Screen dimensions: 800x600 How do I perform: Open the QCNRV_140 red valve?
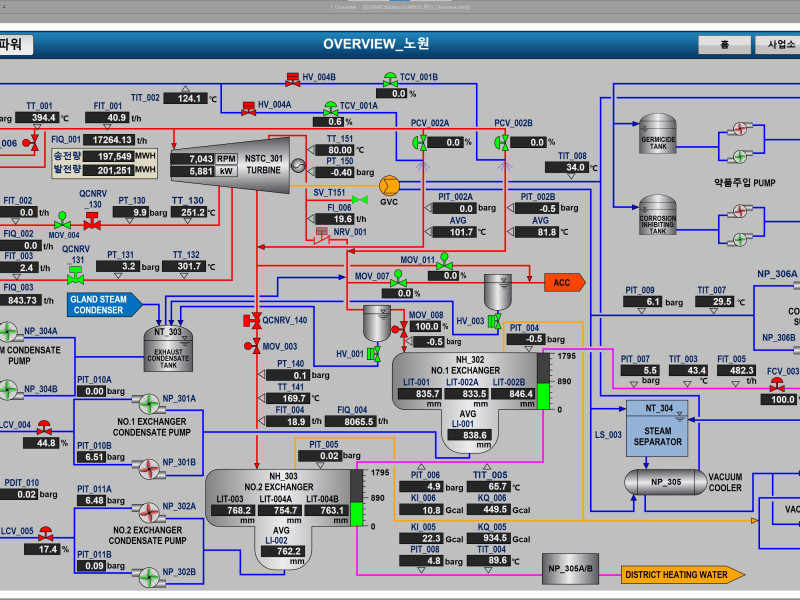(x=253, y=320)
